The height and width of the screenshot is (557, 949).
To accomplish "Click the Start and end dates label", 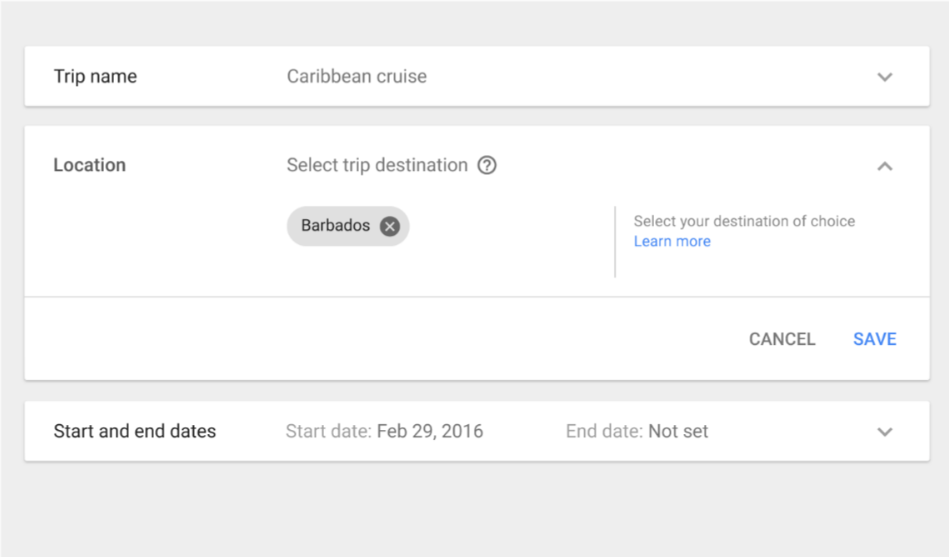I will click(134, 432).
